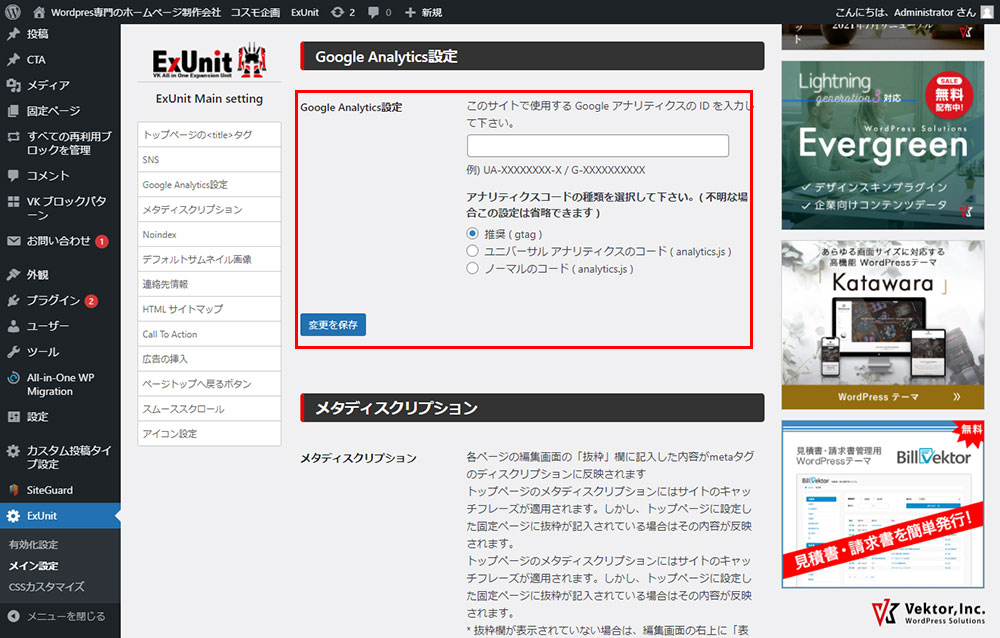Click the 変更を保存 button

(x=333, y=324)
